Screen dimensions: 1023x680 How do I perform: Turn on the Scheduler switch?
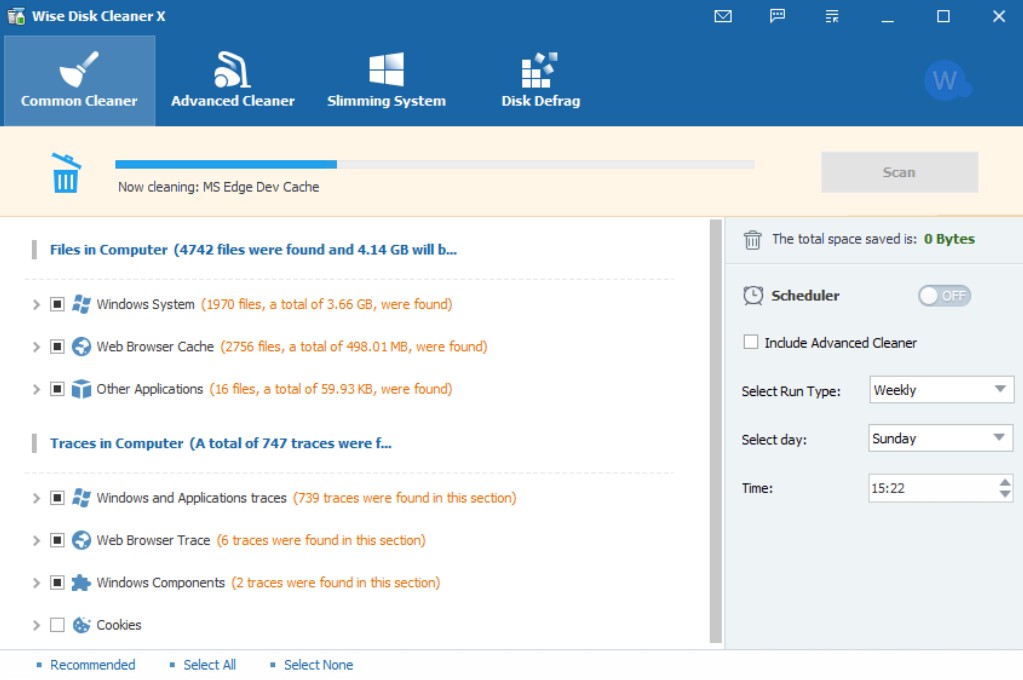pos(944,296)
